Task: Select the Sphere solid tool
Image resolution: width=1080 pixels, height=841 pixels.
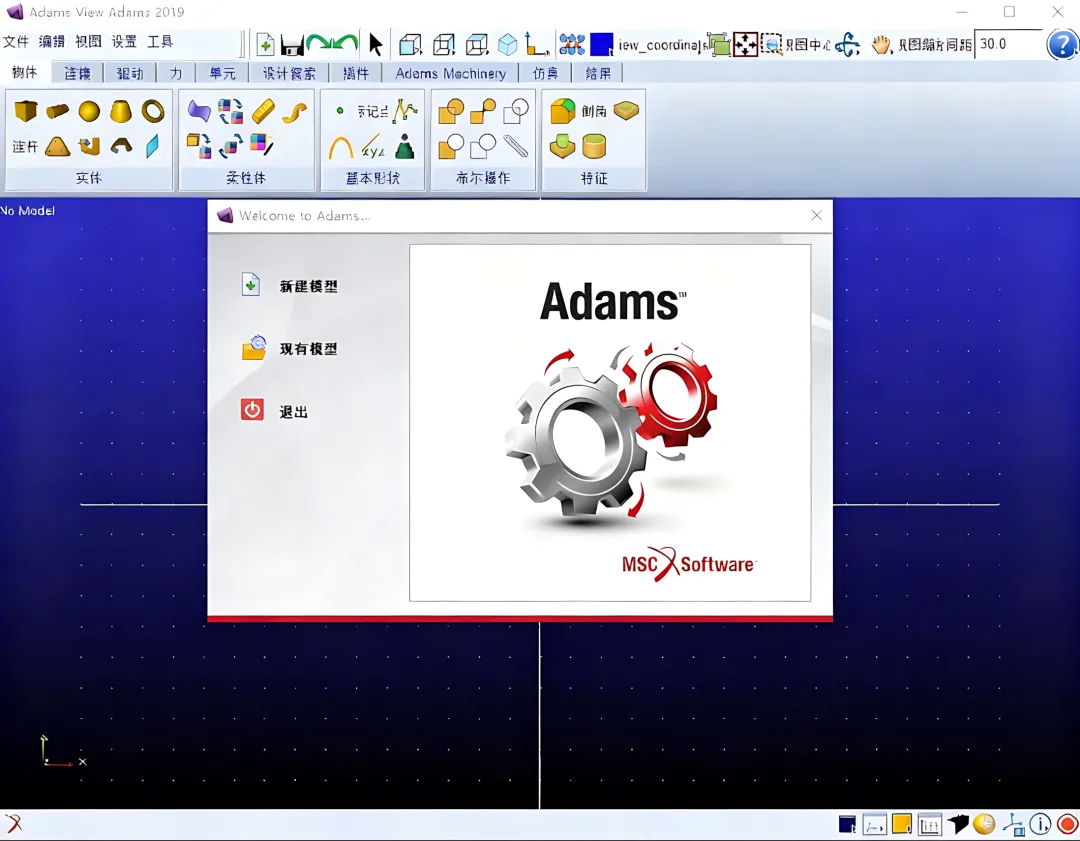Action: [89, 111]
